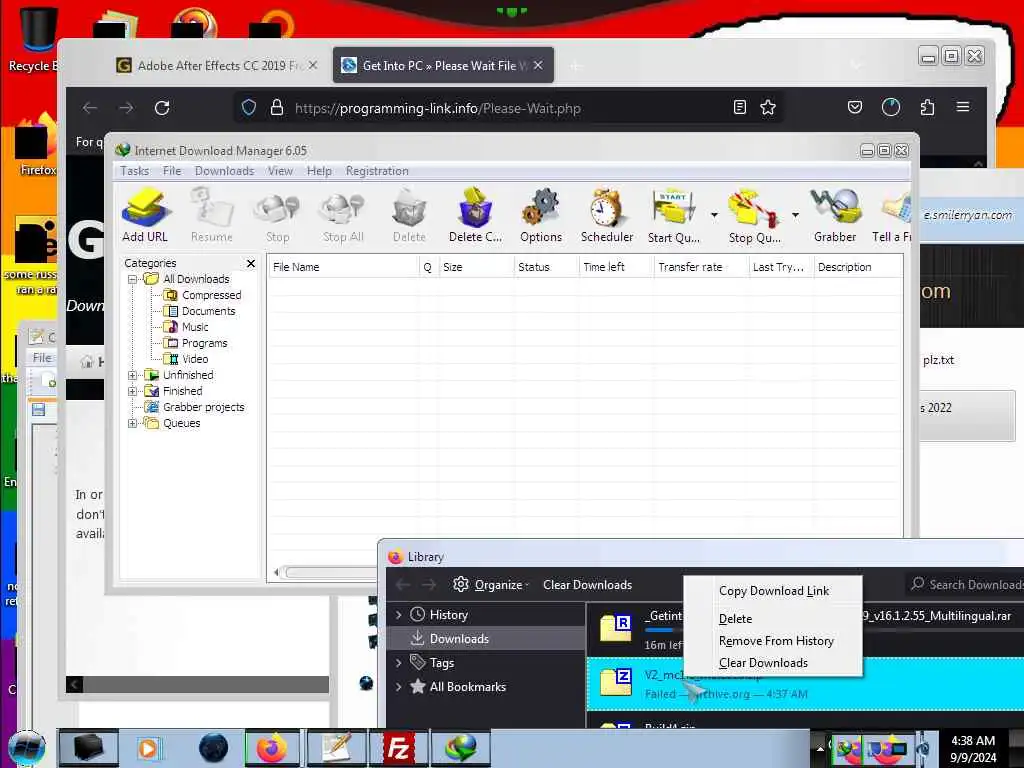Click the Firefox address bar URL
The image size is (1024, 768).
[438, 108]
